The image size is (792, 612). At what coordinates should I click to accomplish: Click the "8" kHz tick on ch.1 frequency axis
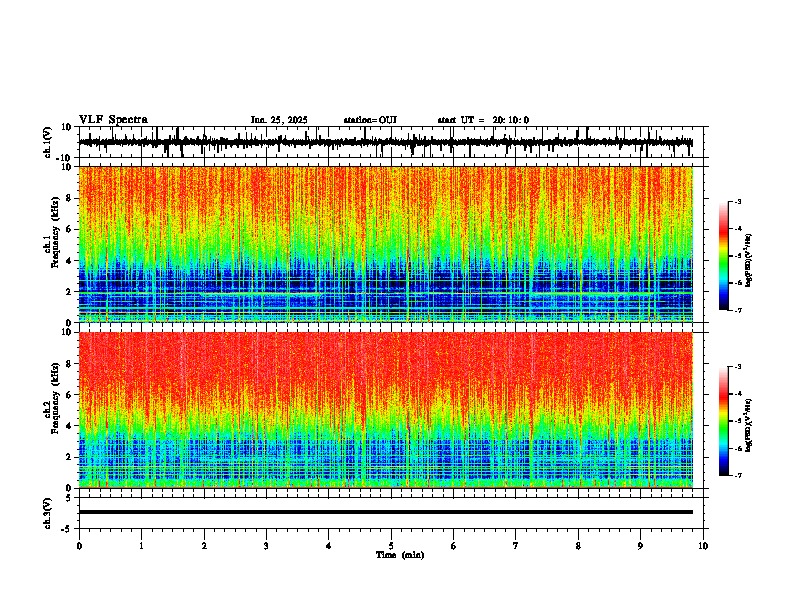click(x=70, y=198)
